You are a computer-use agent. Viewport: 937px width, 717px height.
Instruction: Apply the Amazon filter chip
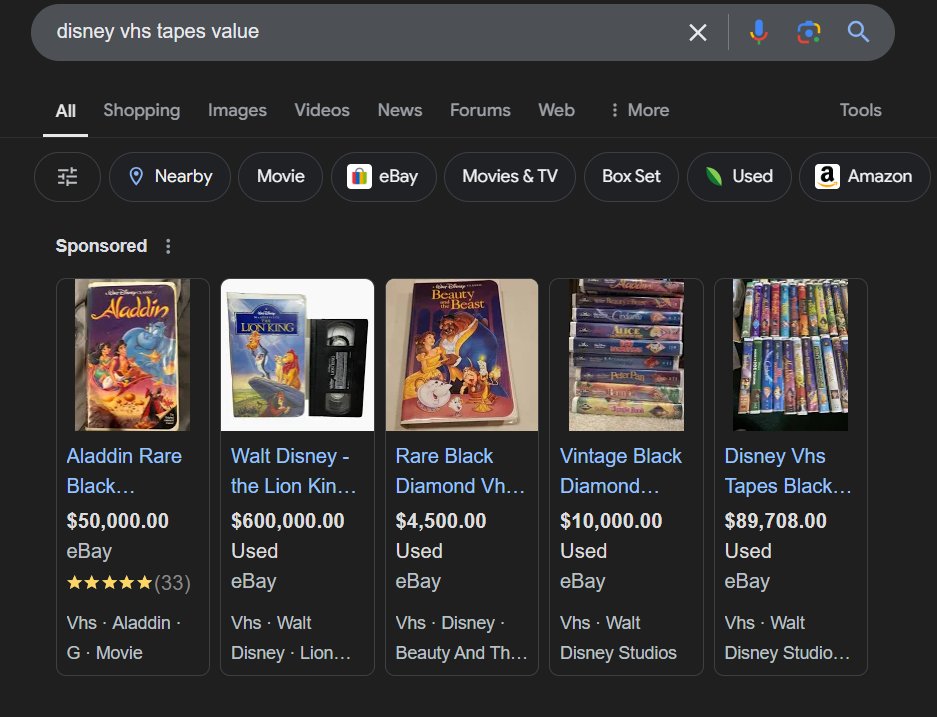[x=864, y=177]
